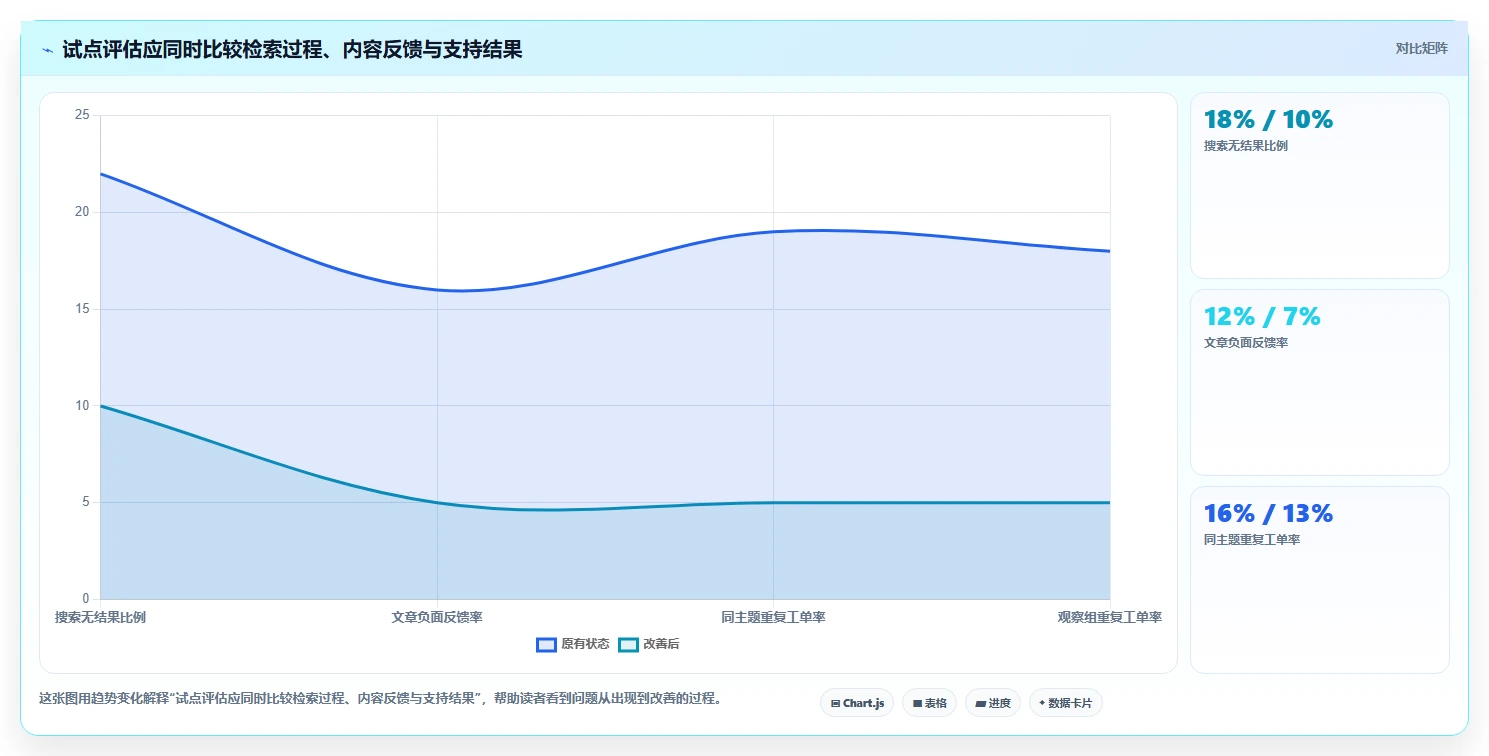The height and width of the screenshot is (756, 1489).
Task: Click y-axis value 20
Action: [x=82, y=212]
